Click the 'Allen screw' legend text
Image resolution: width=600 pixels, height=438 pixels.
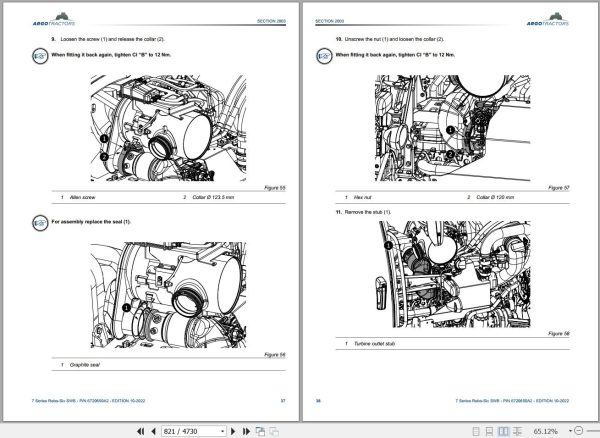click(x=82, y=197)
